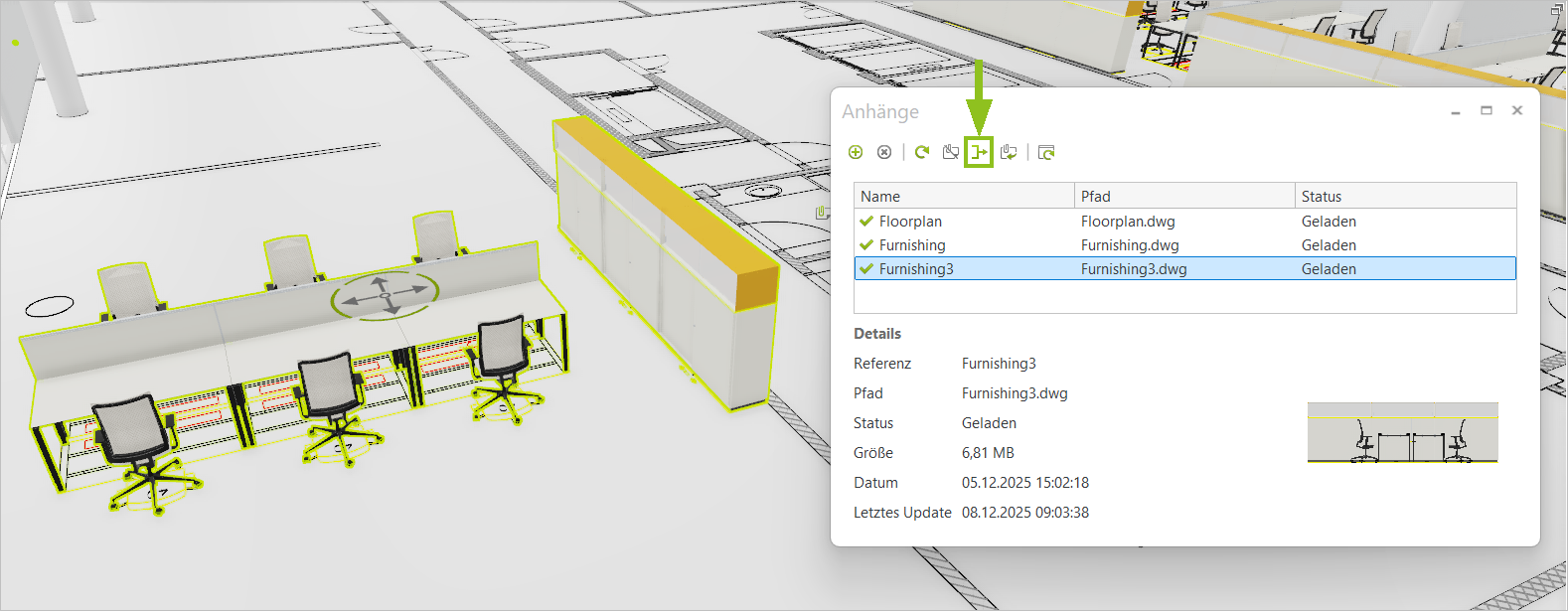The width and height of the screenshot is (1568, 611).
Task: Minimize the Anhänge window
Action: click(1456, 111)
